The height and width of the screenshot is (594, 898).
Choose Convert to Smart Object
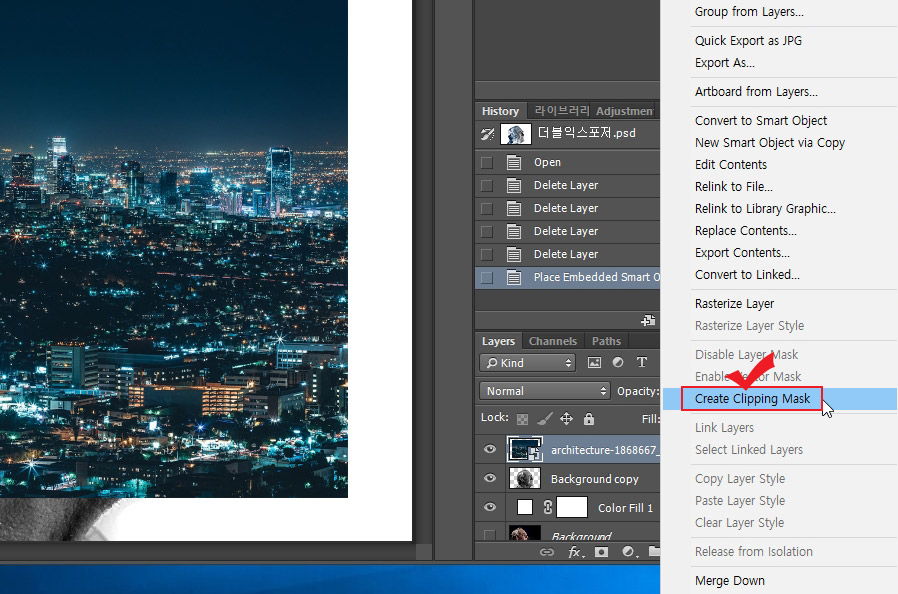[x=761, y=121]
